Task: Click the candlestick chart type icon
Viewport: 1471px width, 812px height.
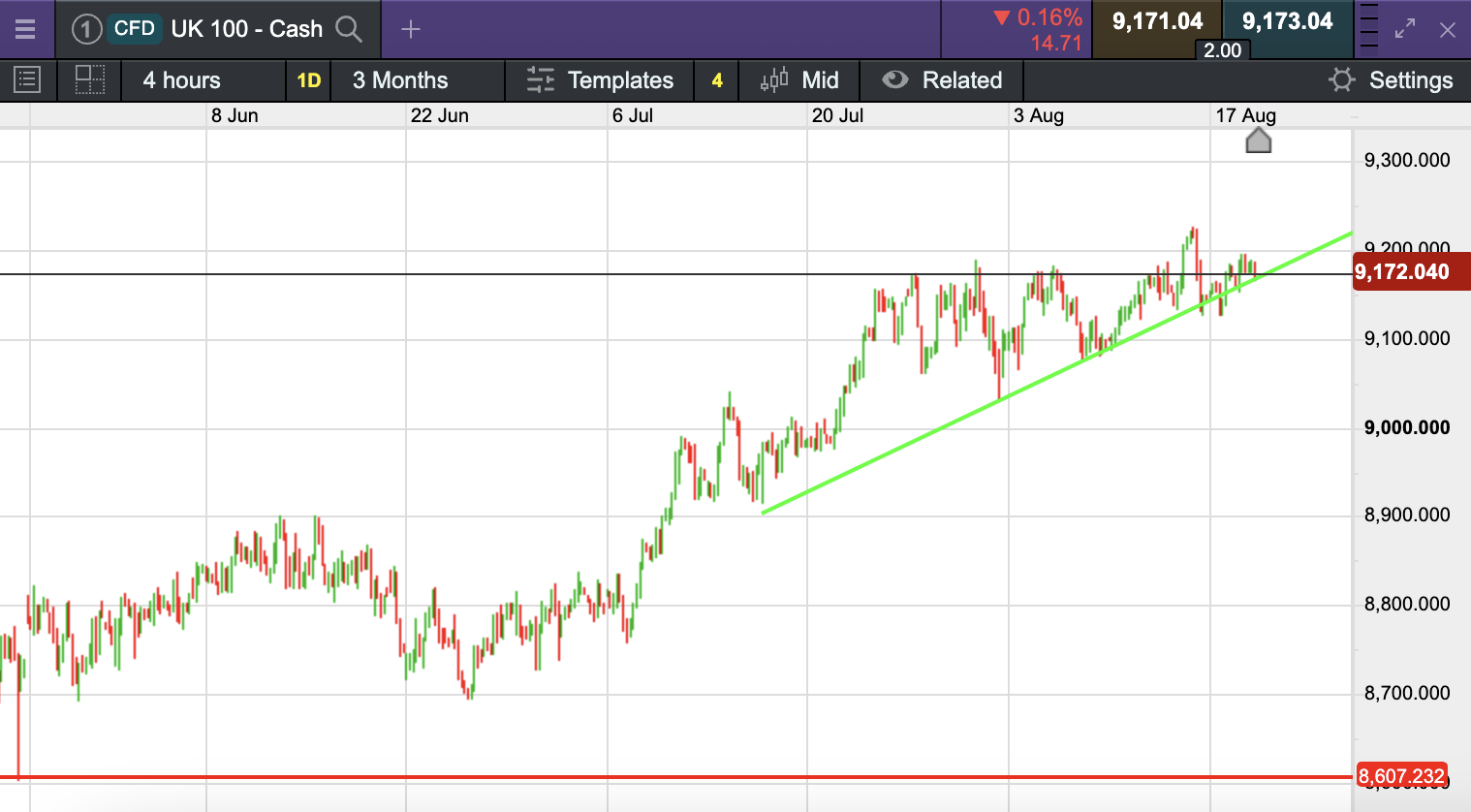Action: pos(774,80)
